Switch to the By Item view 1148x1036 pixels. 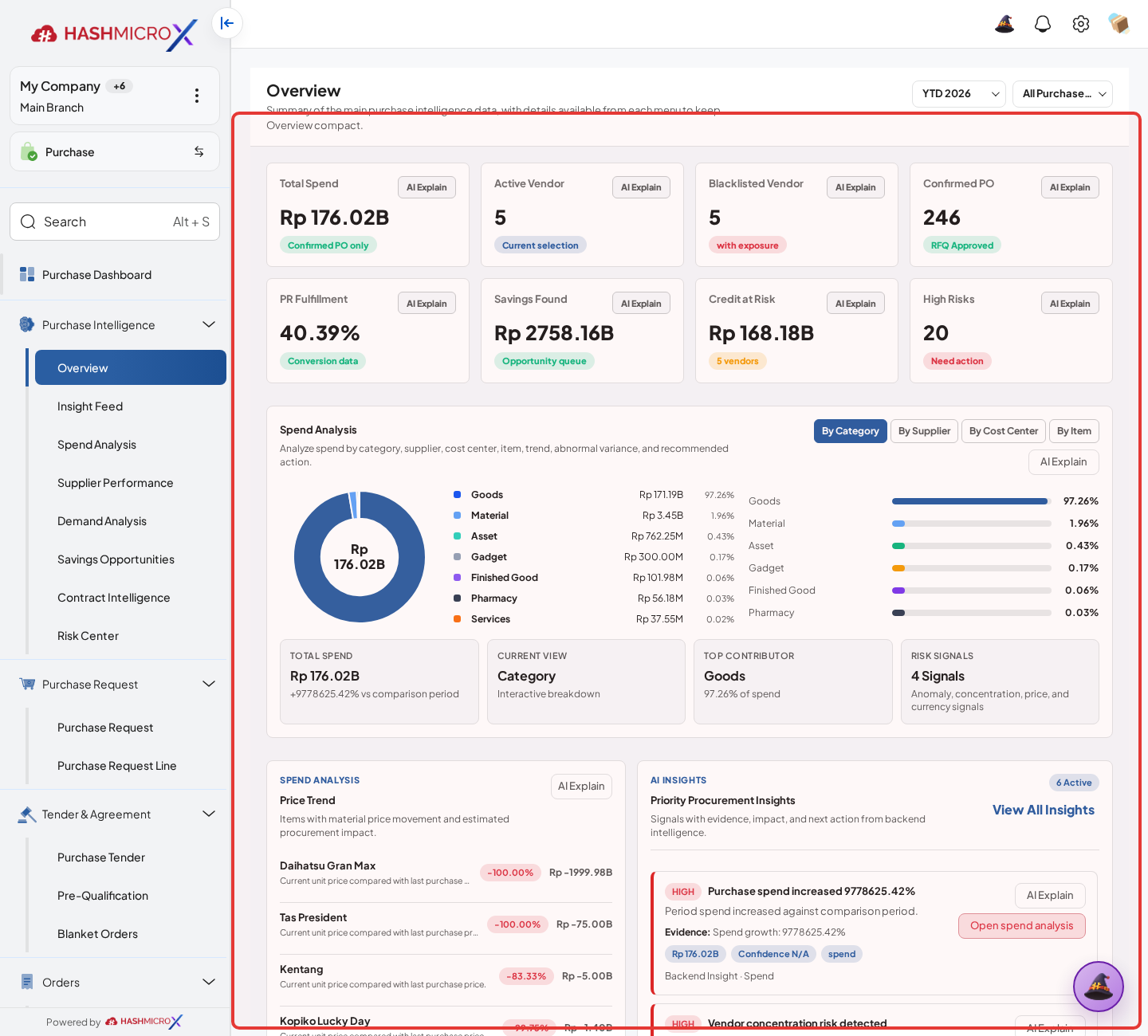pos(1074,431)
